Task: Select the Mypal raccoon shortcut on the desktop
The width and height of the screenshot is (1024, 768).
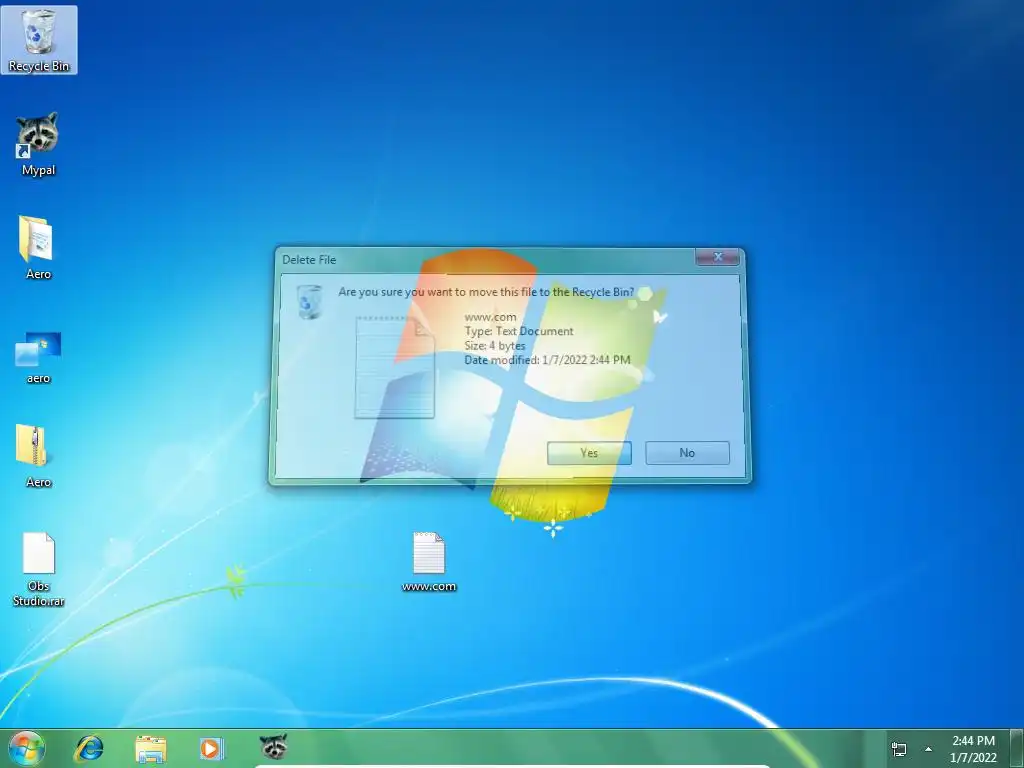Action: (38, 144)
